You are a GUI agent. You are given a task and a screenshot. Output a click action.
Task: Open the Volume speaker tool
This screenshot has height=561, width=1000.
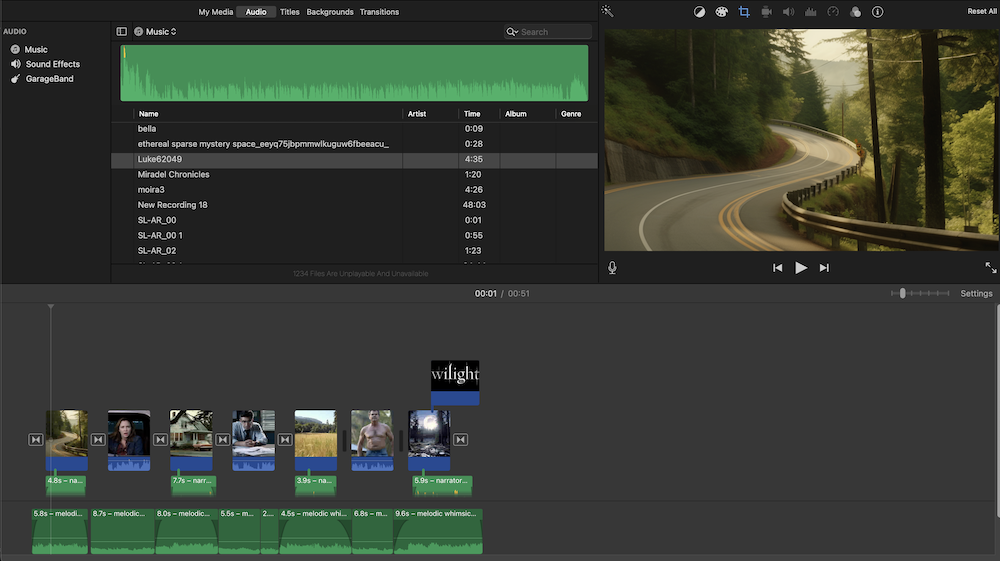[x=788, y=11]
